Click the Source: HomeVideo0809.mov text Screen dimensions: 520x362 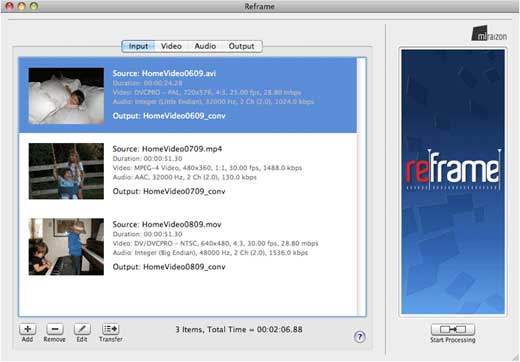click(167, 224)
